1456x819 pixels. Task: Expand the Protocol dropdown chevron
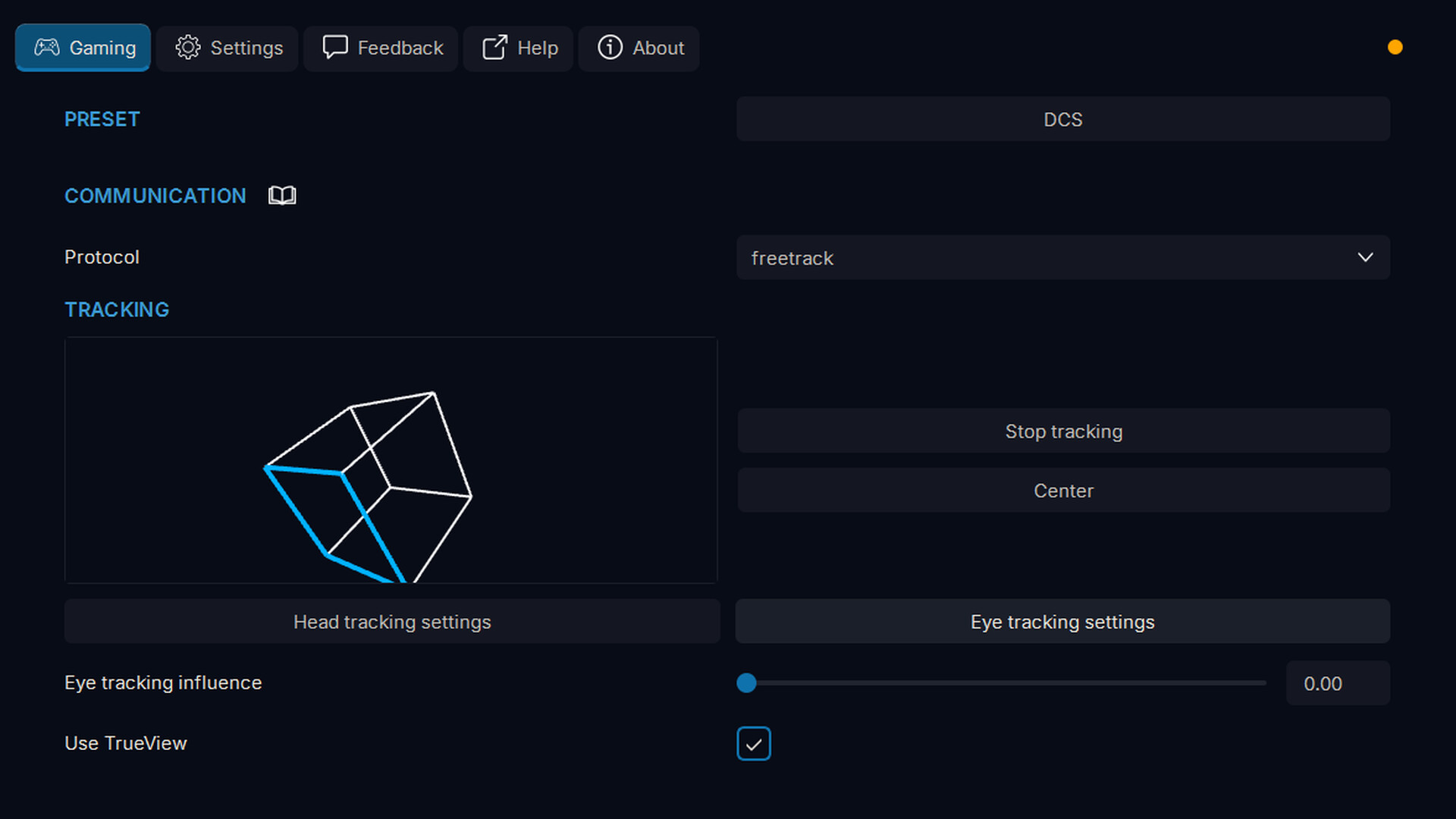pyautogui.click(x=1365, y=258)
